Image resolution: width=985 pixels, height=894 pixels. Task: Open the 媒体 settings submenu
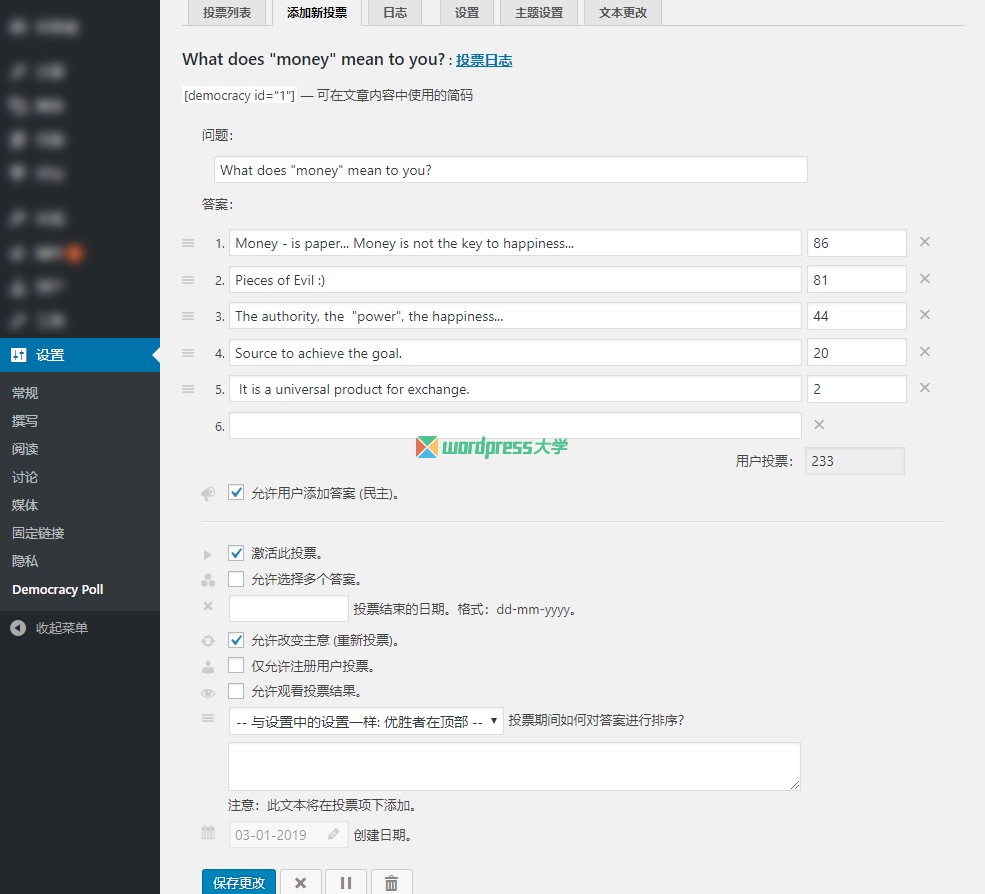25,505
